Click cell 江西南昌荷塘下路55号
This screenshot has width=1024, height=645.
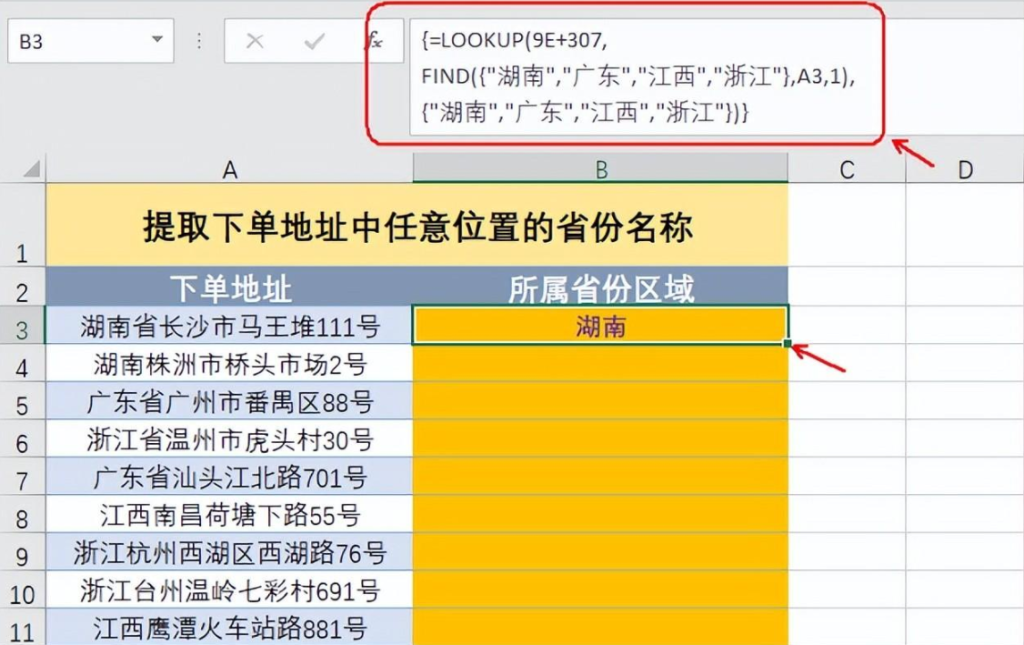[x=229, y=514]
